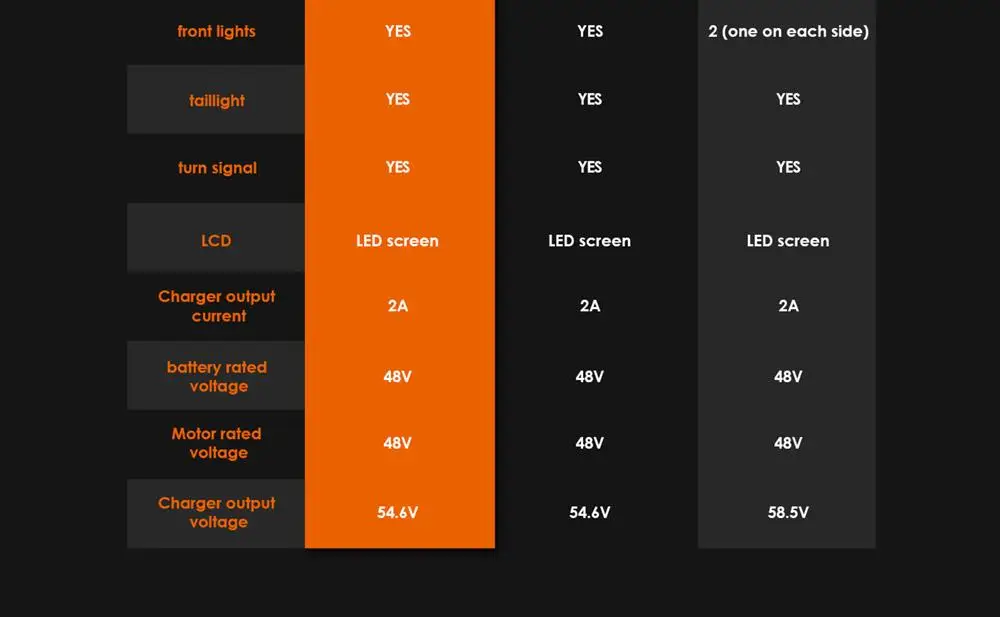Image resolution: width=1000 pixels, height=617 pixels.
Task: Click the 'turn signal' row label
Action: point(217,168)
